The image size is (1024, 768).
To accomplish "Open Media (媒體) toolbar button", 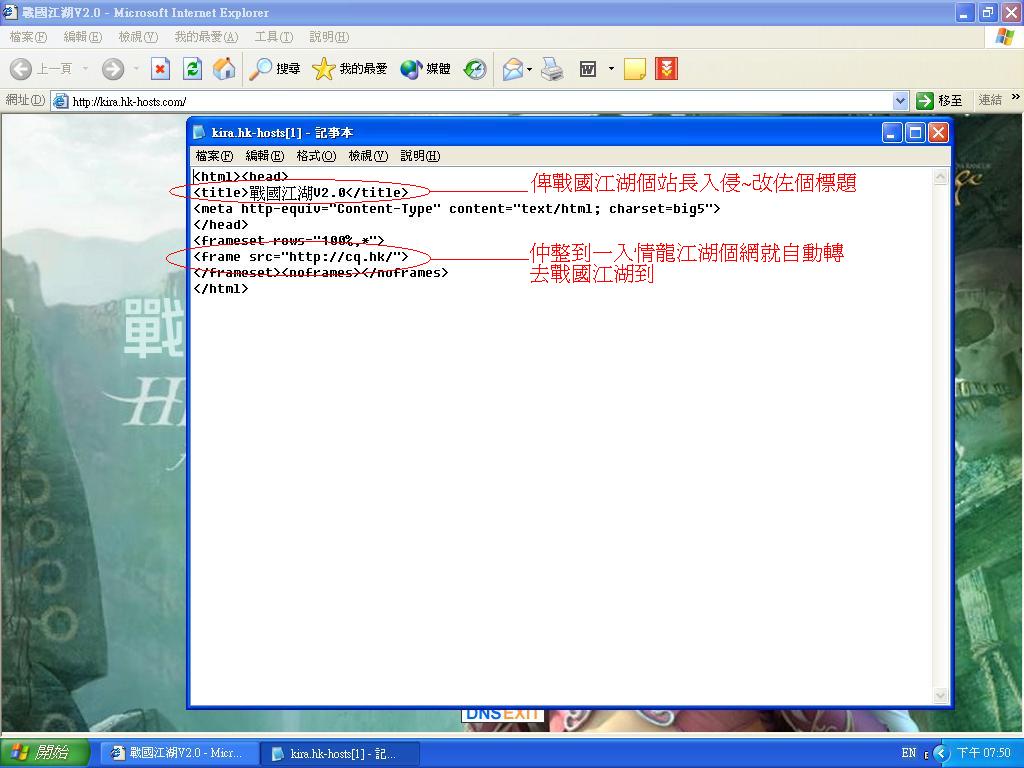I will (x=425, y=69).
